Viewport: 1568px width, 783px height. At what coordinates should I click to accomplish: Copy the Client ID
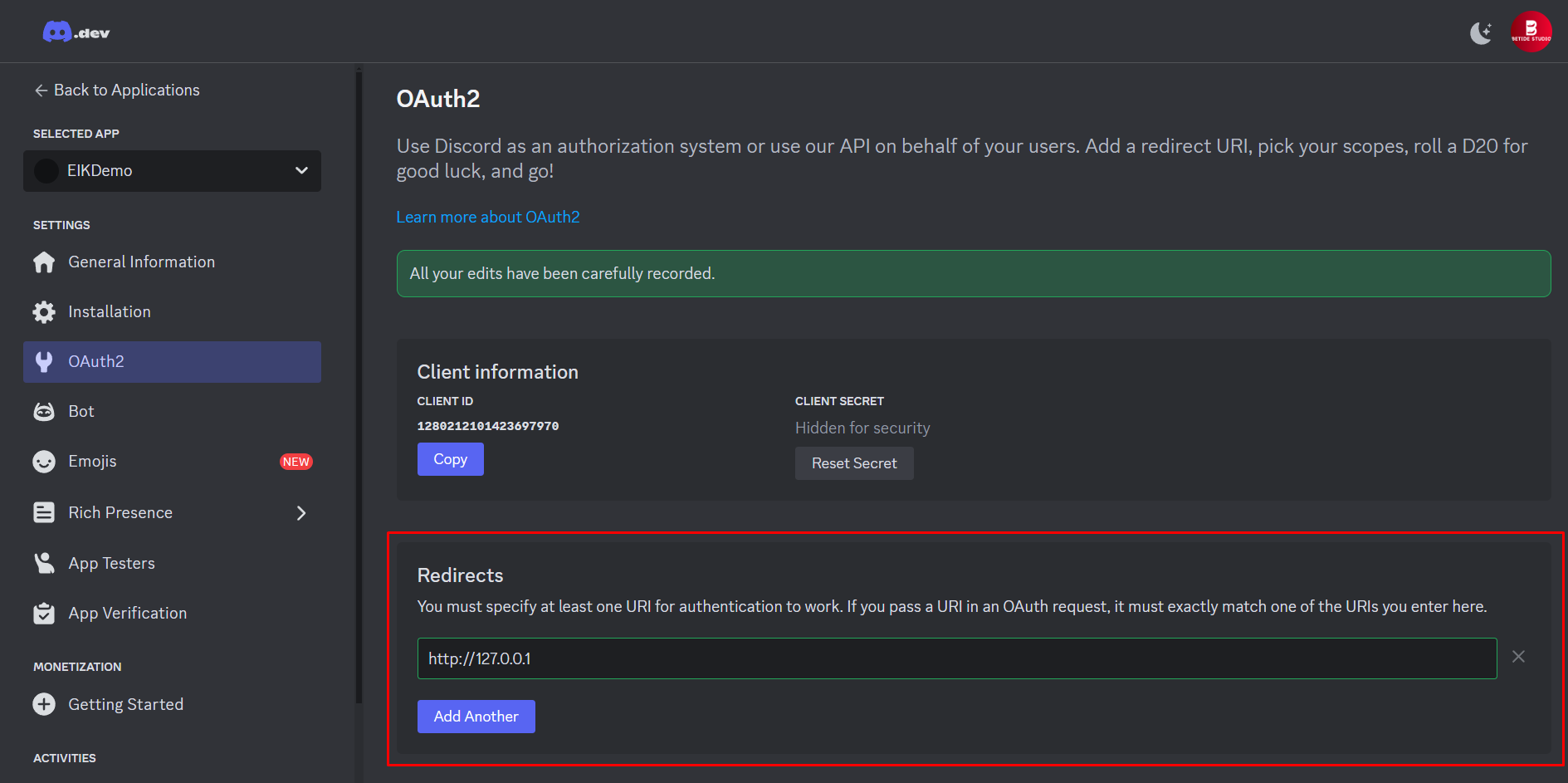tap(450, 459)
